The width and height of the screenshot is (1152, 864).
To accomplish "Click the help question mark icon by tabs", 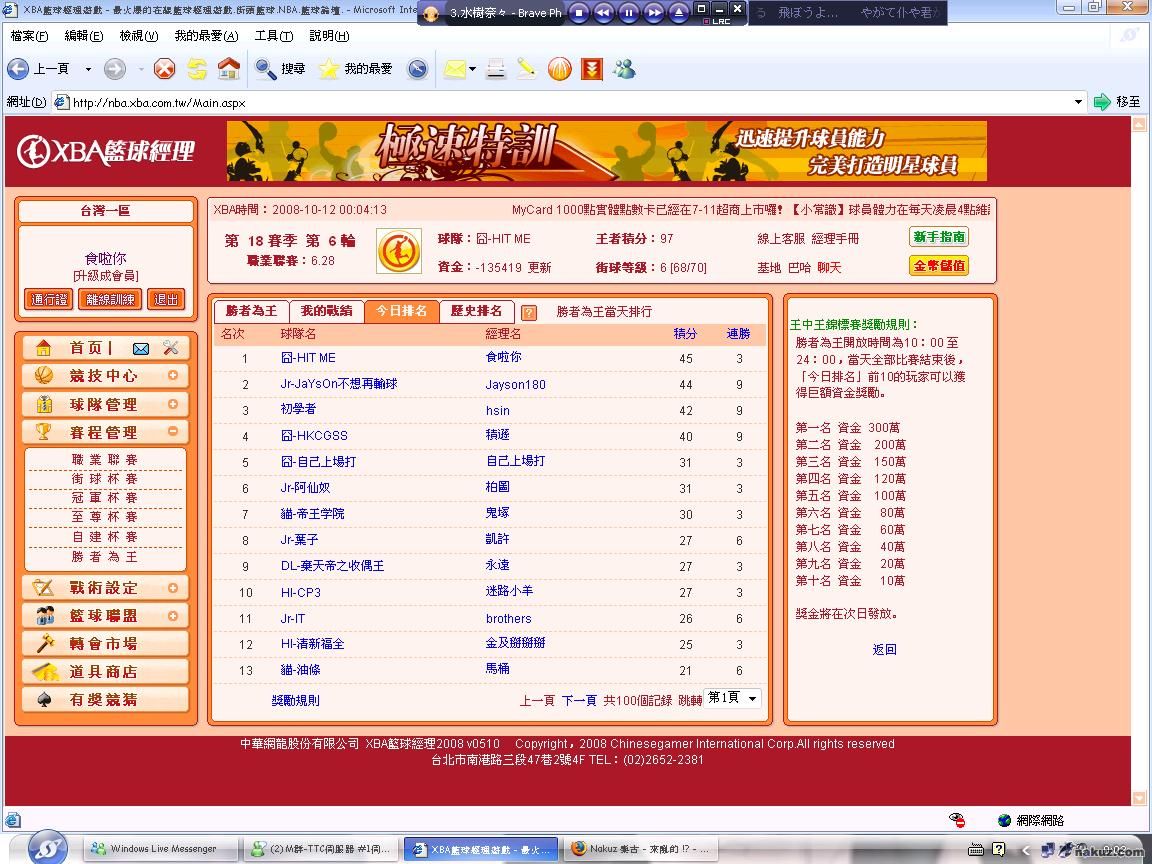I will point(528,312).
